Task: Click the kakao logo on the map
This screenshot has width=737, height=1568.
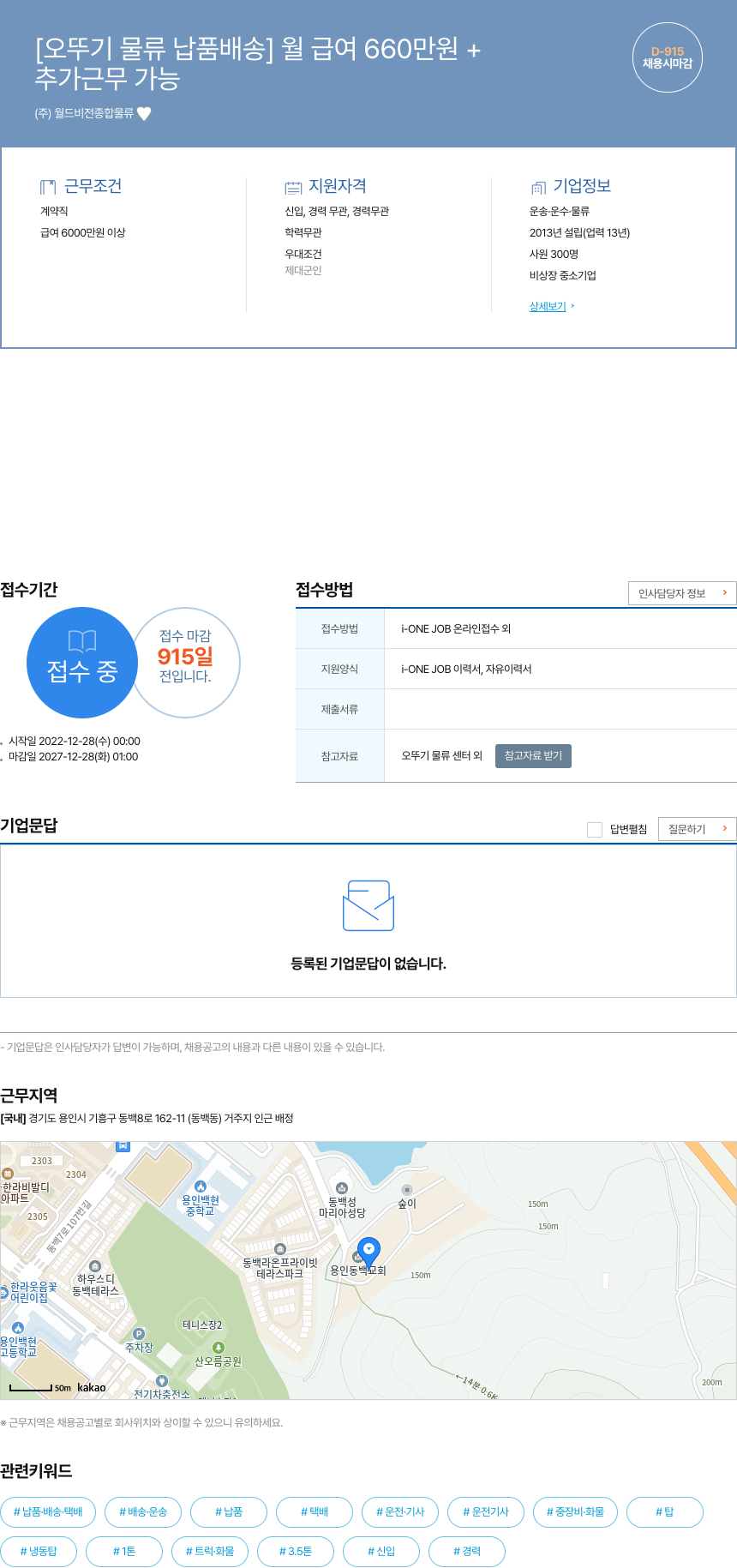Action: [x=92, y=1387]
